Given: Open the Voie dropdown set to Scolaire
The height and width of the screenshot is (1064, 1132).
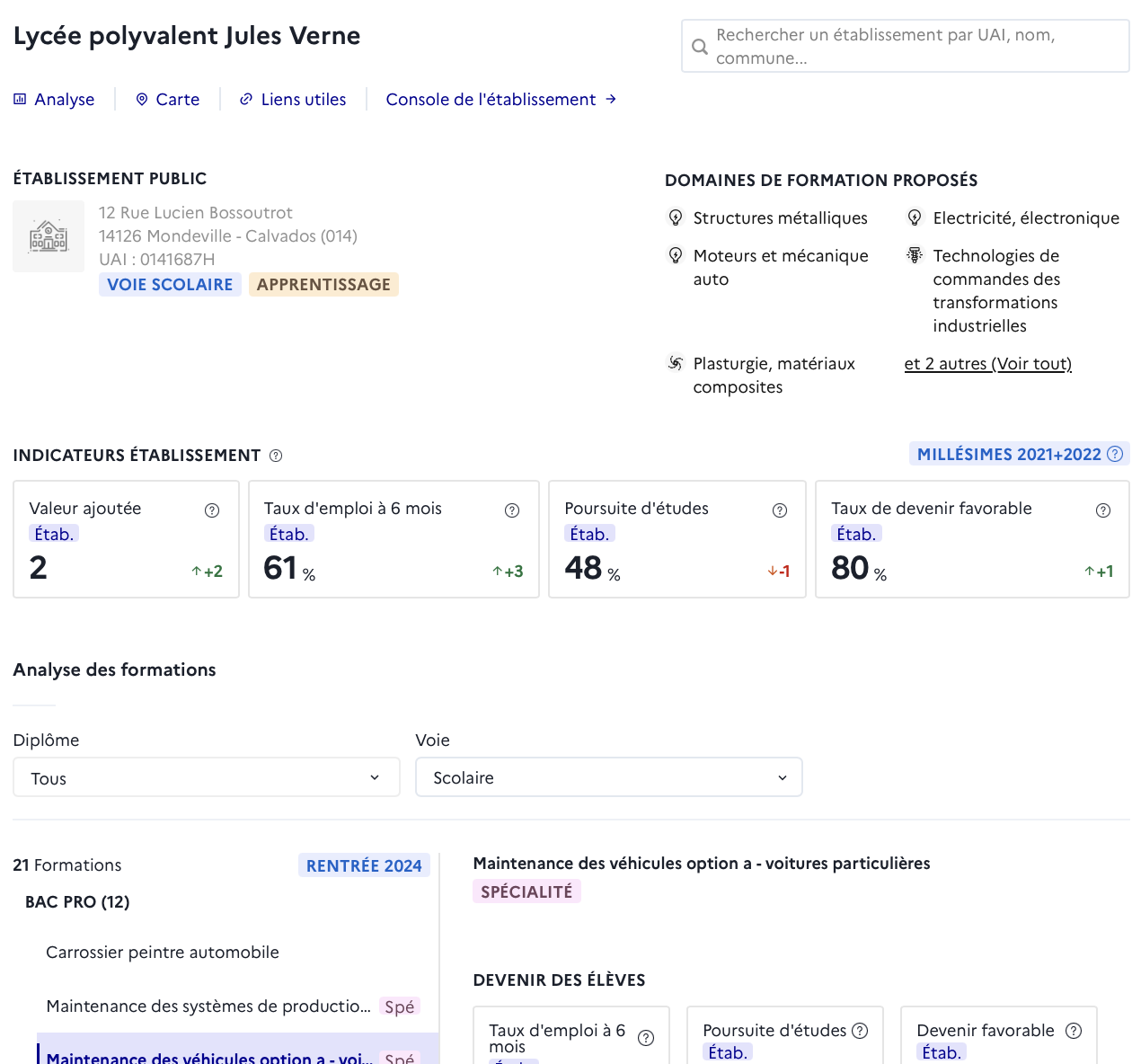Looking at the screenshot, I should [x=609, y=777].
